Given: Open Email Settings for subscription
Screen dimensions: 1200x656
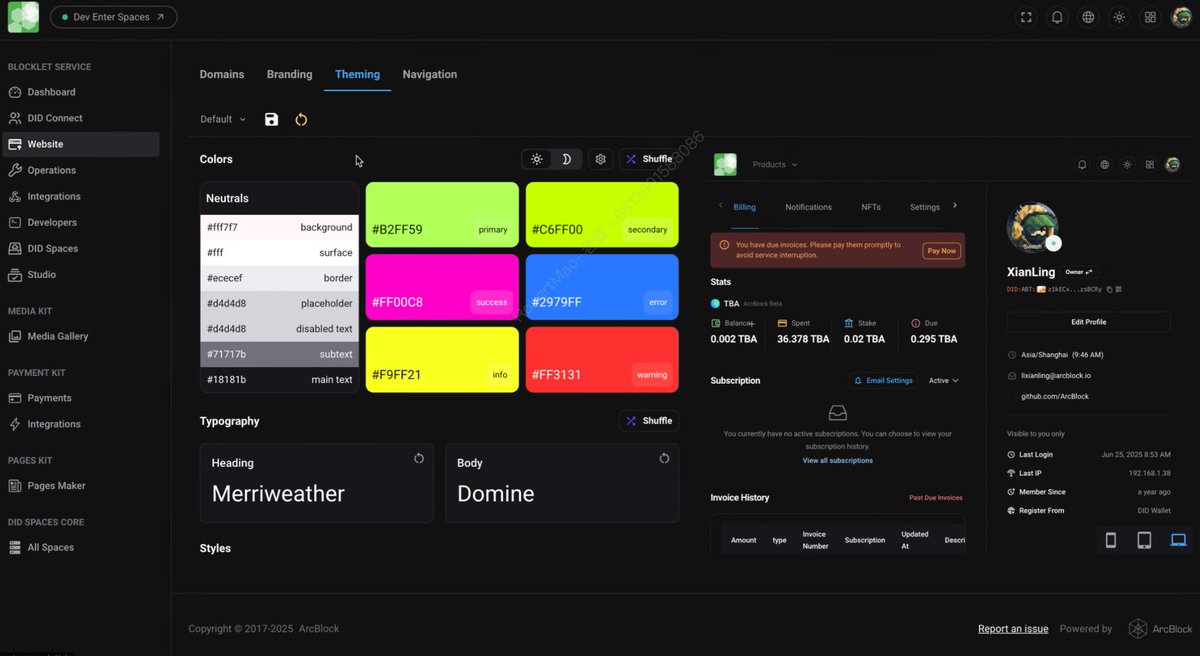Looking at the screenshot, I should 883,381.
